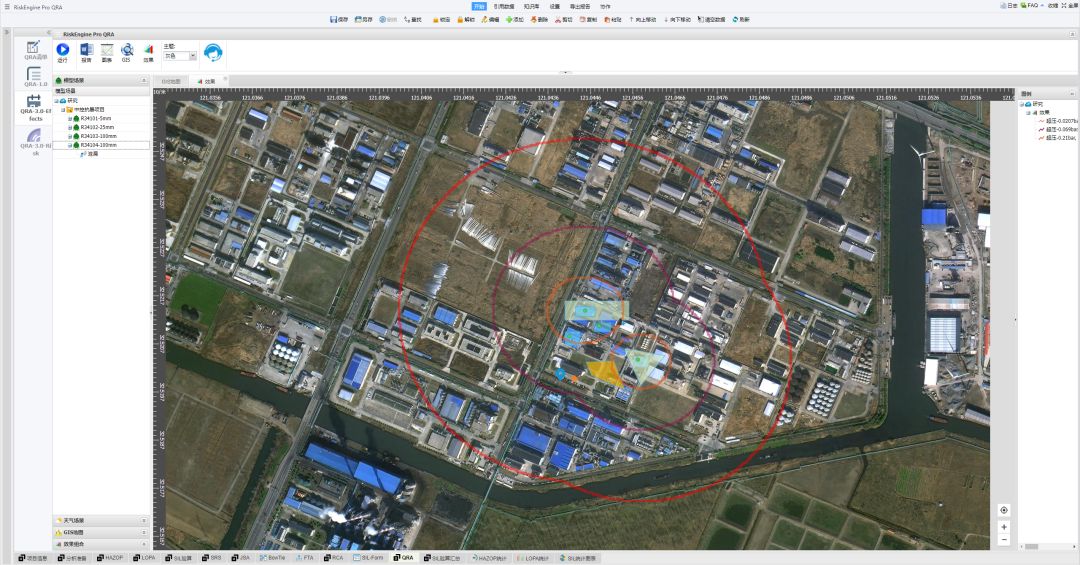Viewport: 1080px width, 565px height.
Task: Click the Save icon in top toolbar
Action: pos(339,19)
